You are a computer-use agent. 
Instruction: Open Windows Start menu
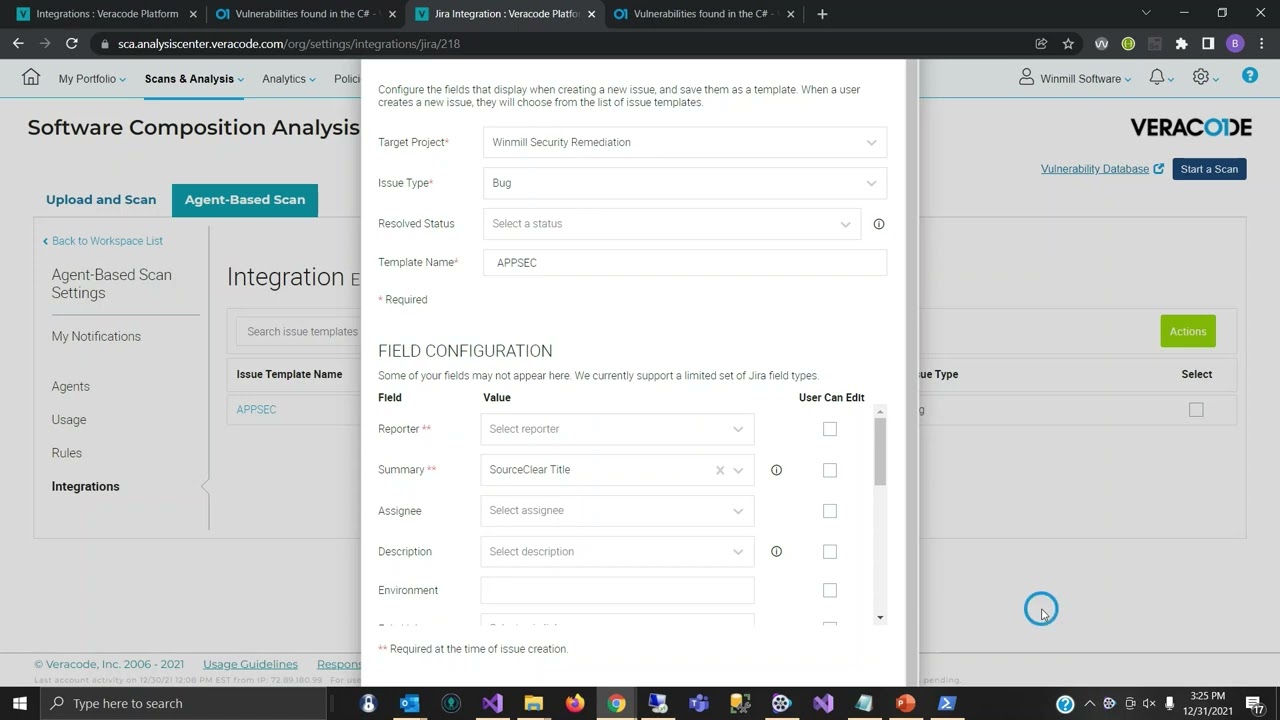[19, 703]
